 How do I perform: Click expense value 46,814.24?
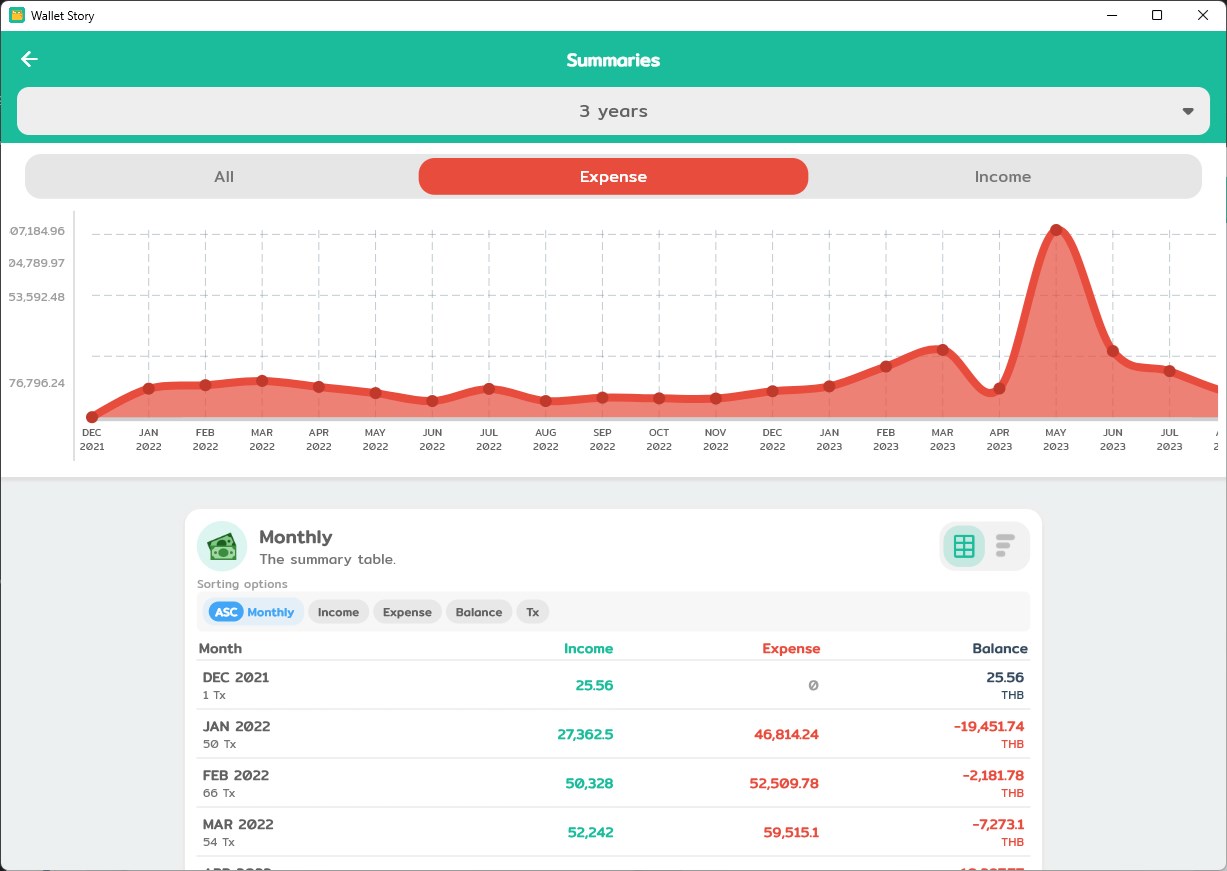coord(785,734)
